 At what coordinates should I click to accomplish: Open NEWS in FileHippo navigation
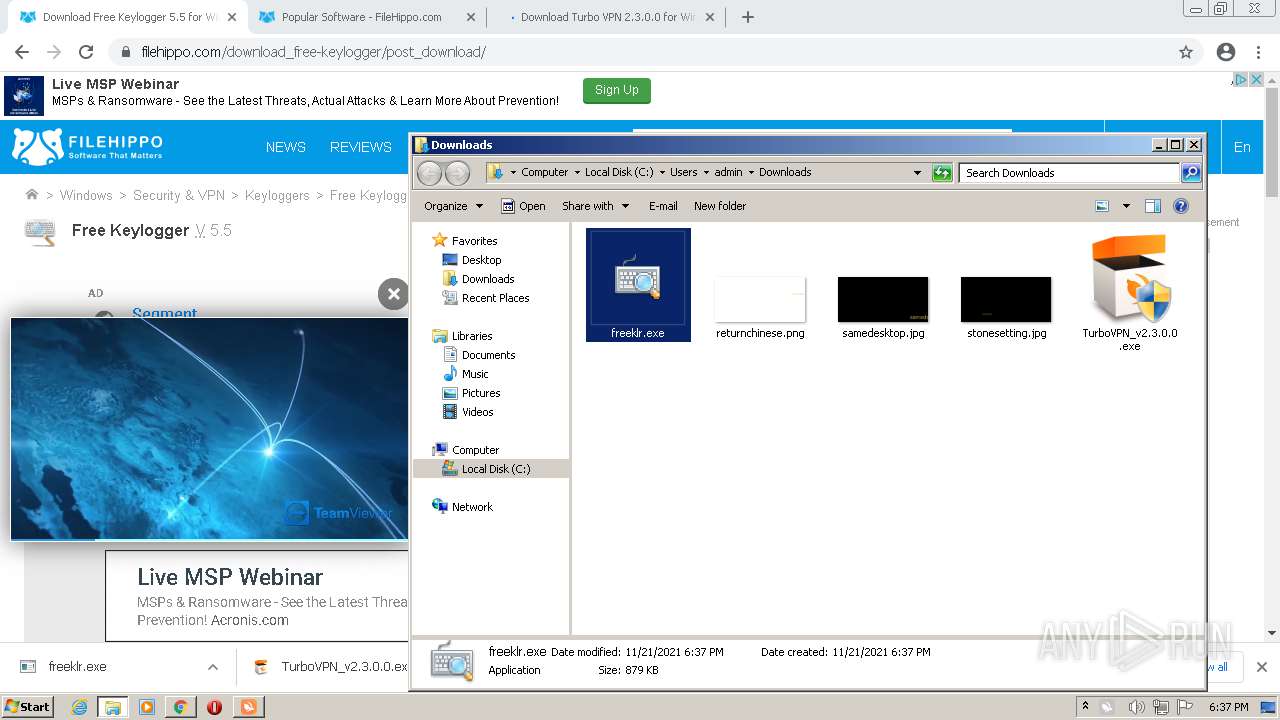pos(286,147)
